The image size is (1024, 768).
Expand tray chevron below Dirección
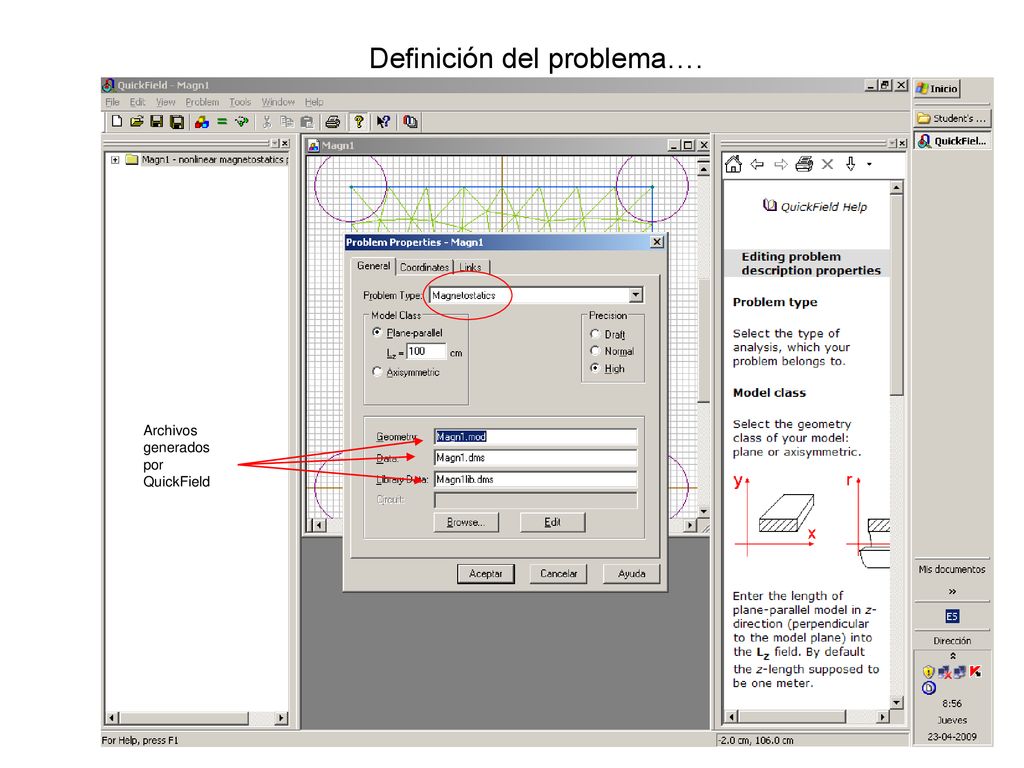click(x=953, y=656)
